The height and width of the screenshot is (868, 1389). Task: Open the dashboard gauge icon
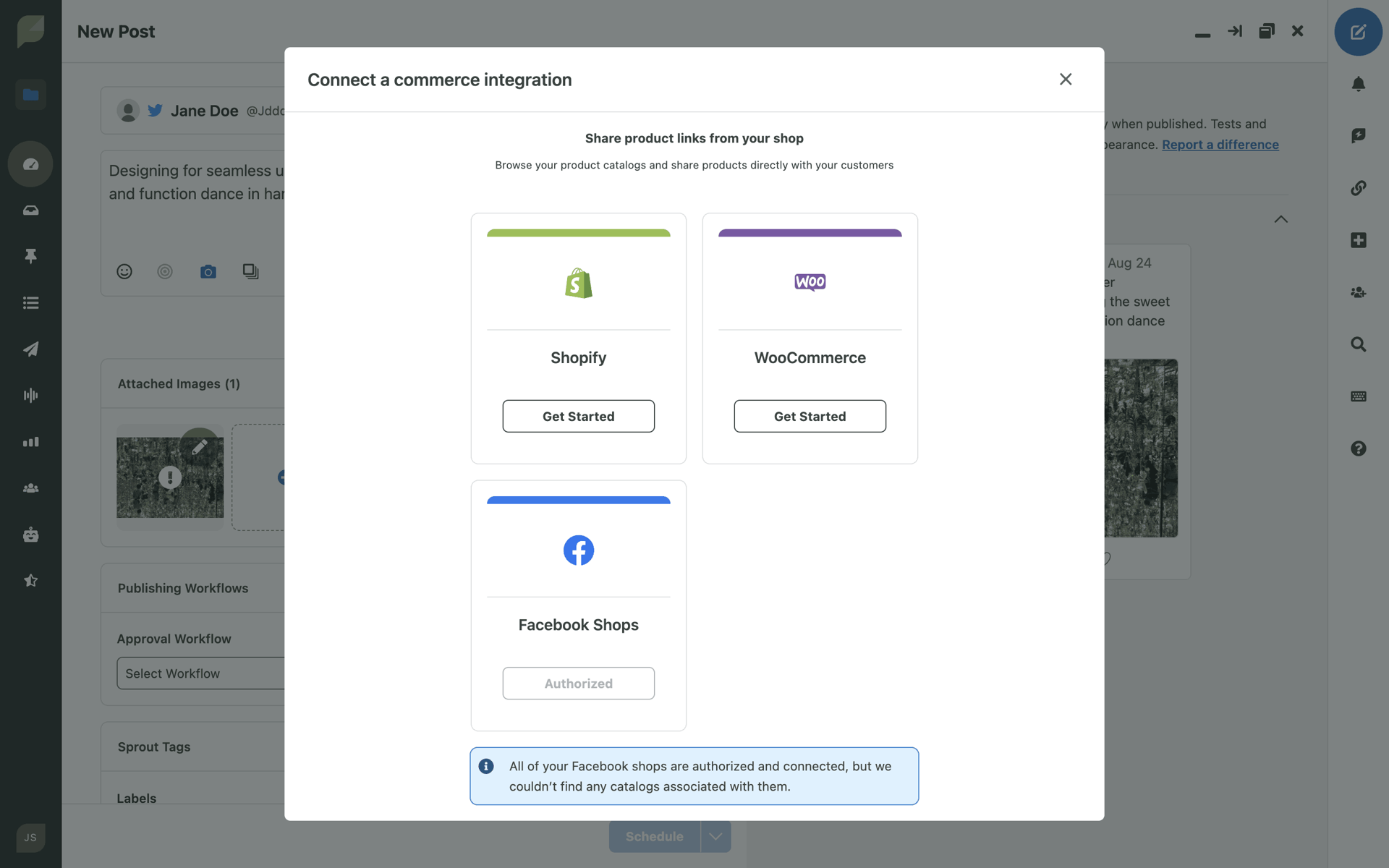(x=30, y=164)
